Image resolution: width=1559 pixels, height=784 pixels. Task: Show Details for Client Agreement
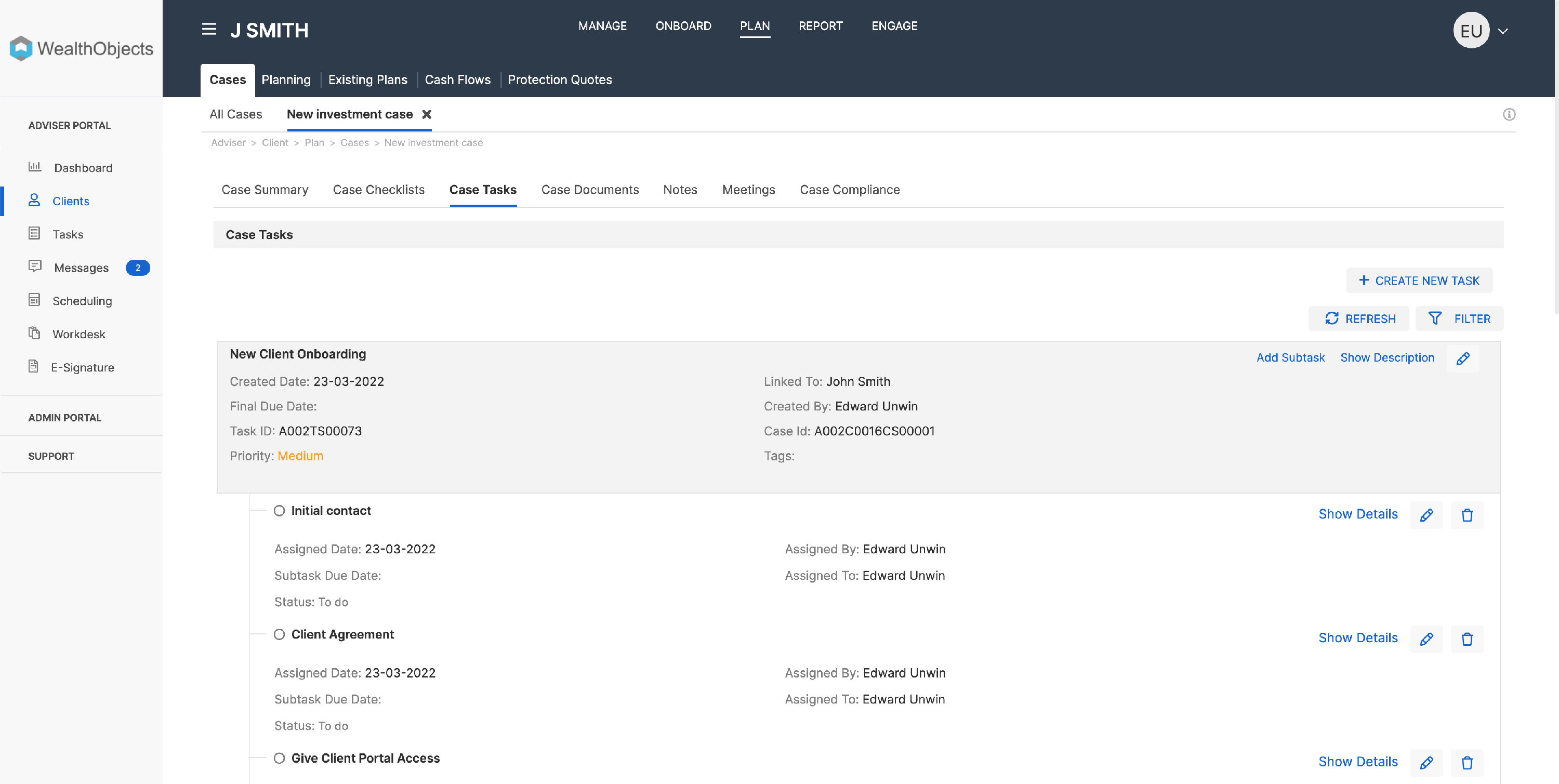pos(1357,638)
